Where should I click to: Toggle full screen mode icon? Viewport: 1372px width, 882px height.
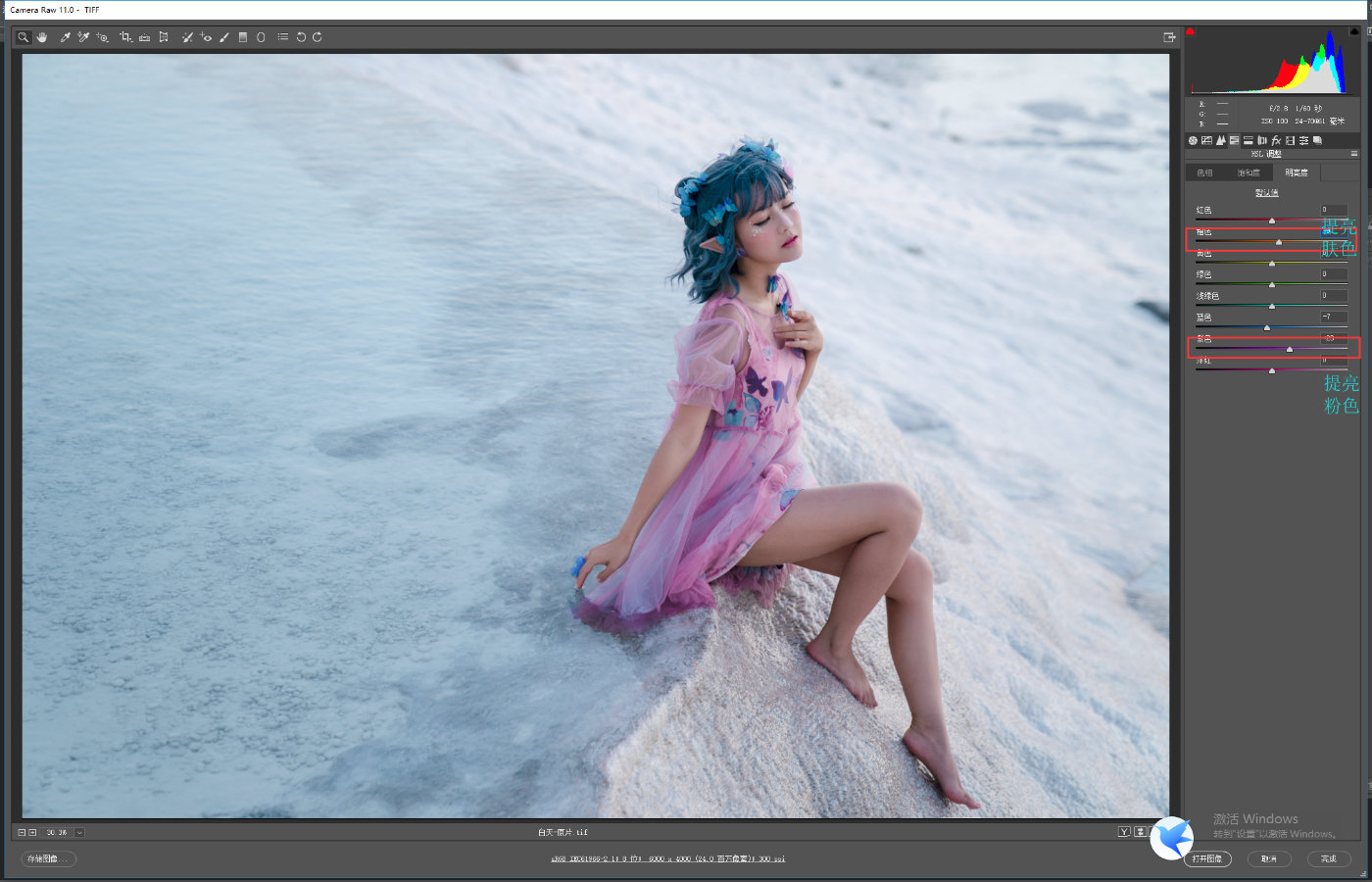[1169, 37]
